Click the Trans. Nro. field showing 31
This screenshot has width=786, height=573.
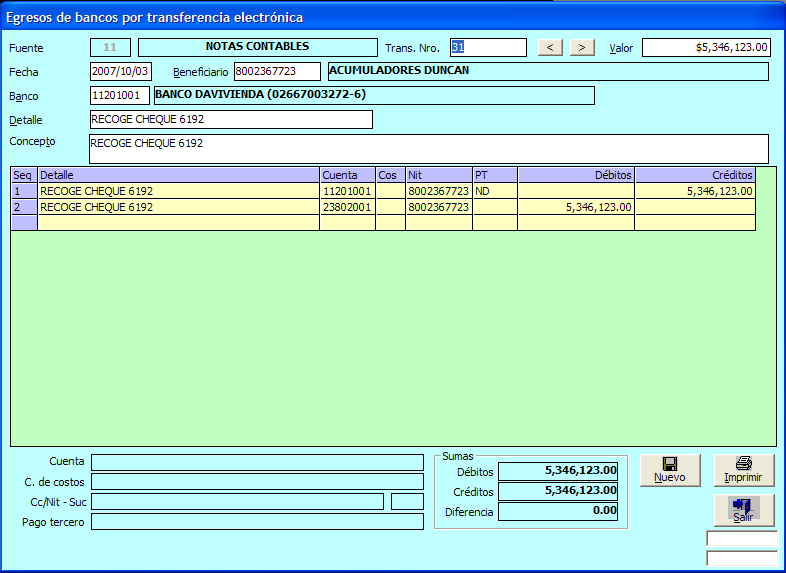click(488, 48)
